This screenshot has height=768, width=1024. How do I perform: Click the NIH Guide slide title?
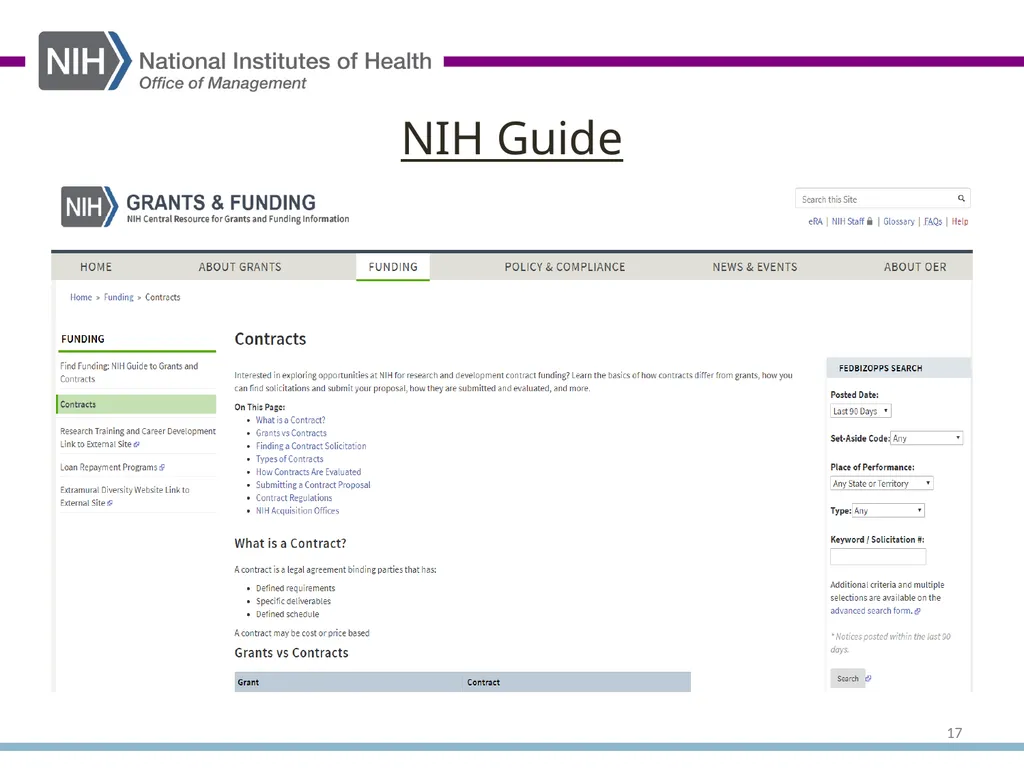[x=511, y=138]
